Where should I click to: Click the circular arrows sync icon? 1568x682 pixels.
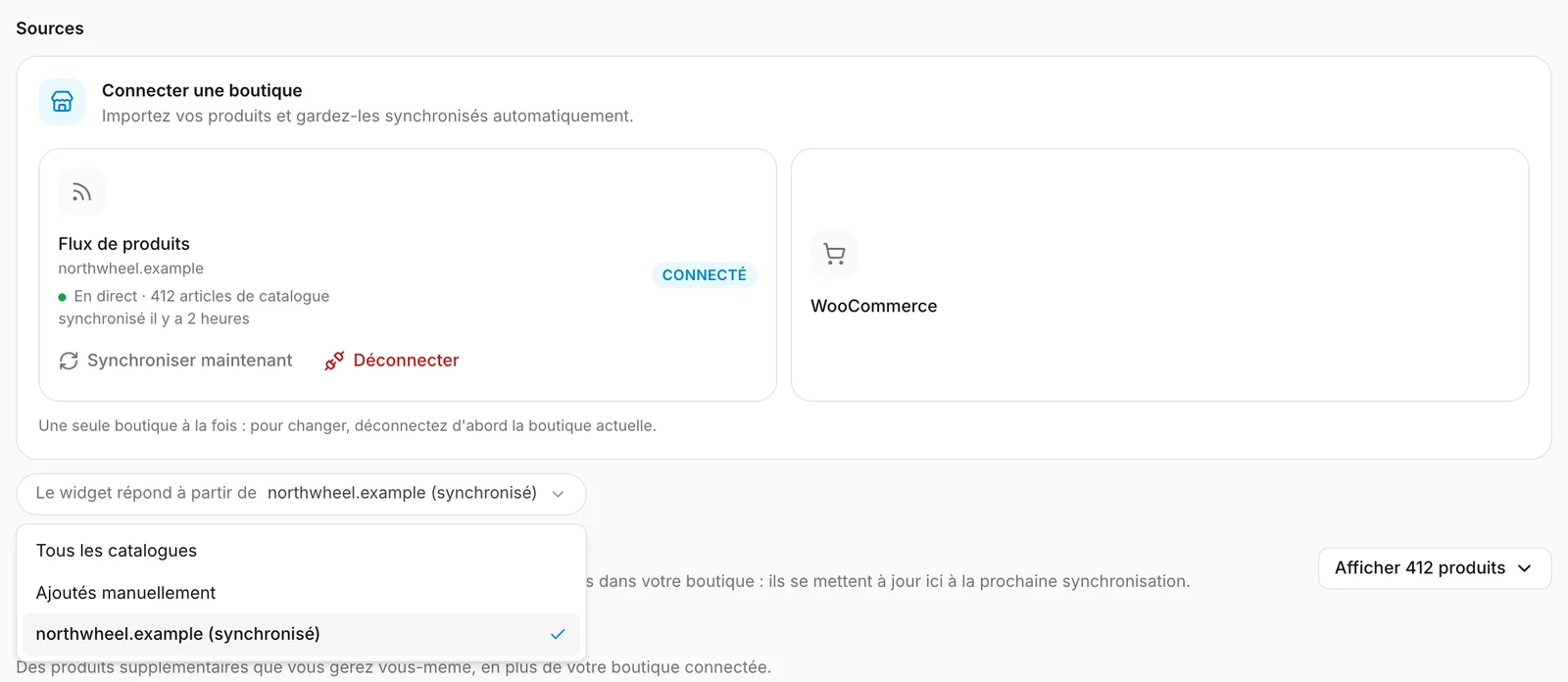click(69, 361)
